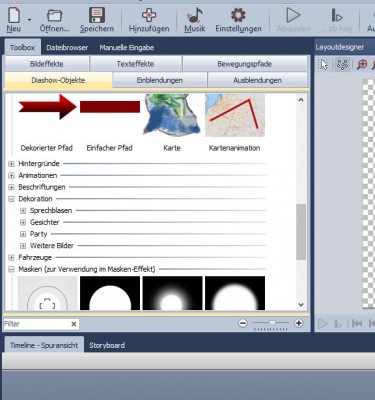
Task: Open the Einblendungen category button
Action: coord(159,80)
